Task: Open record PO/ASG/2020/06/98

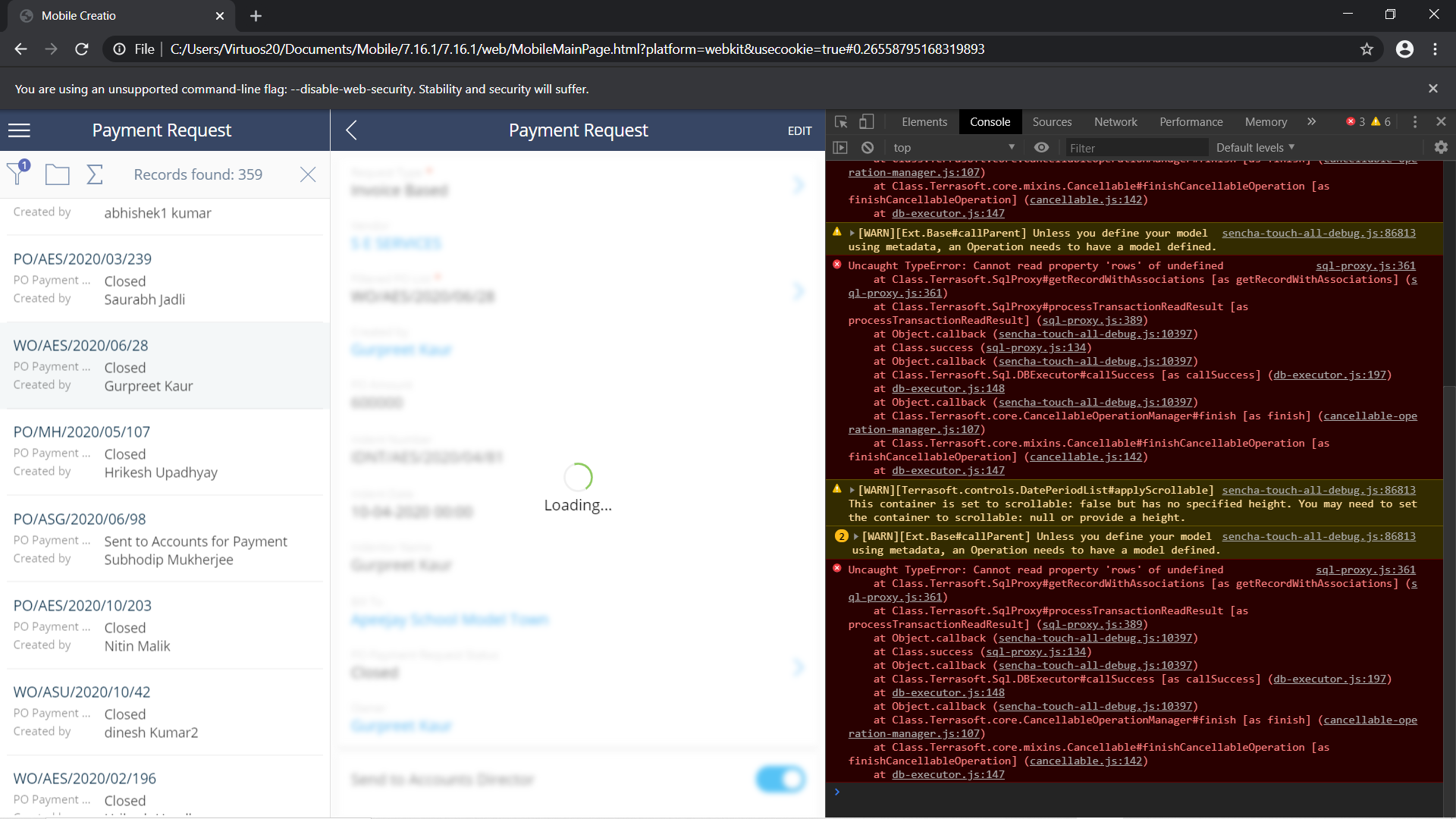Action: click(165, 539)
